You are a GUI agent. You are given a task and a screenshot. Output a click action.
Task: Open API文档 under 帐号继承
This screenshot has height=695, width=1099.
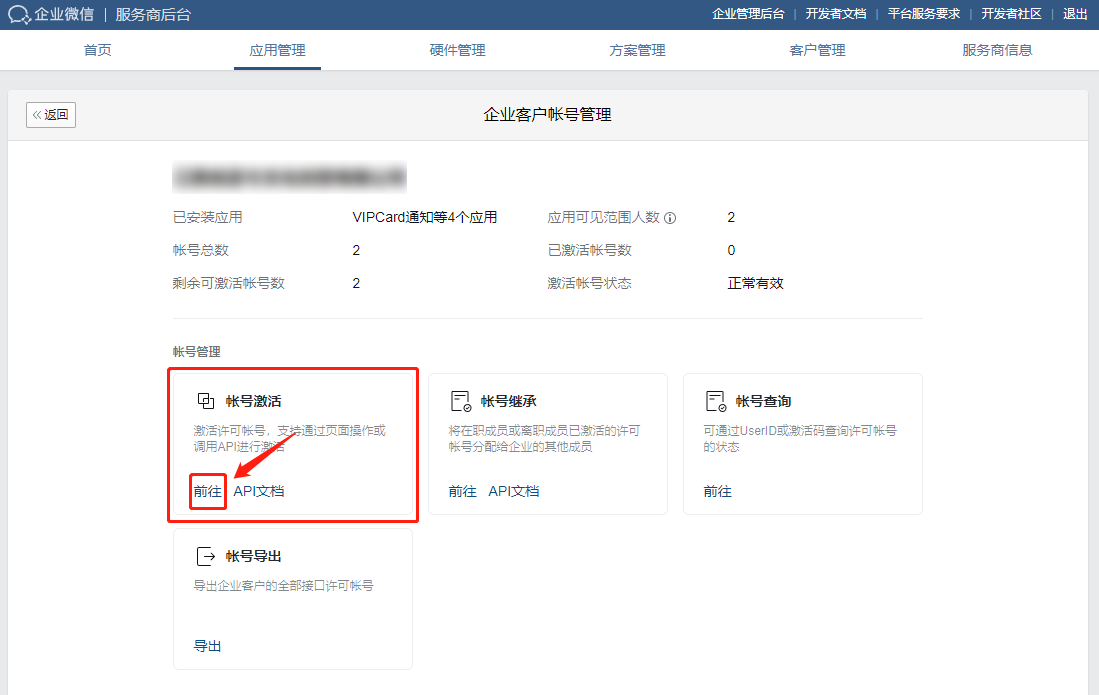(512, 492)
